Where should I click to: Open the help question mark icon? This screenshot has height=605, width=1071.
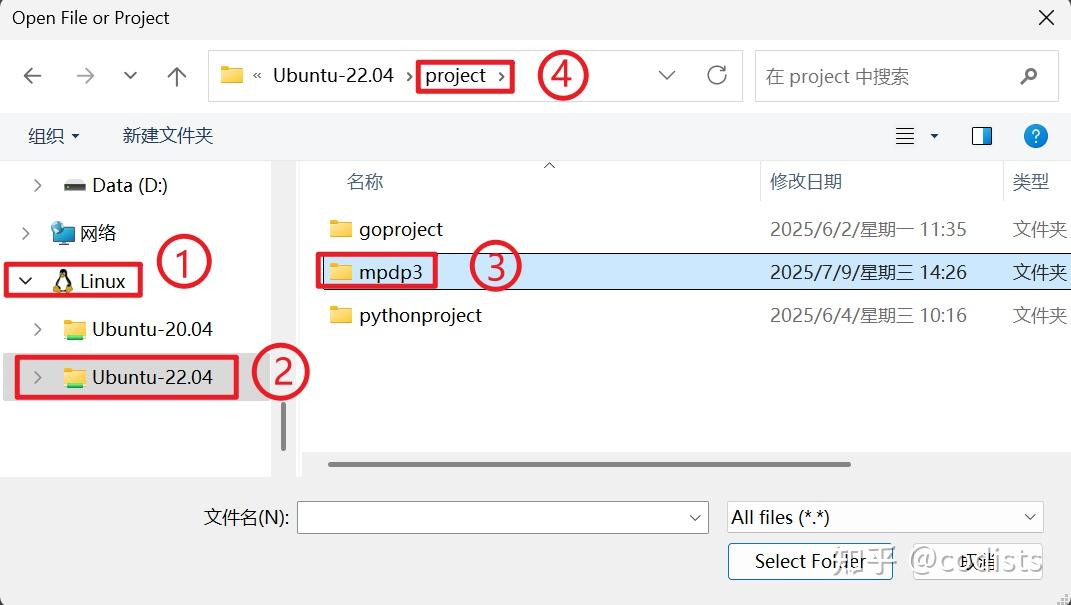1036,136
